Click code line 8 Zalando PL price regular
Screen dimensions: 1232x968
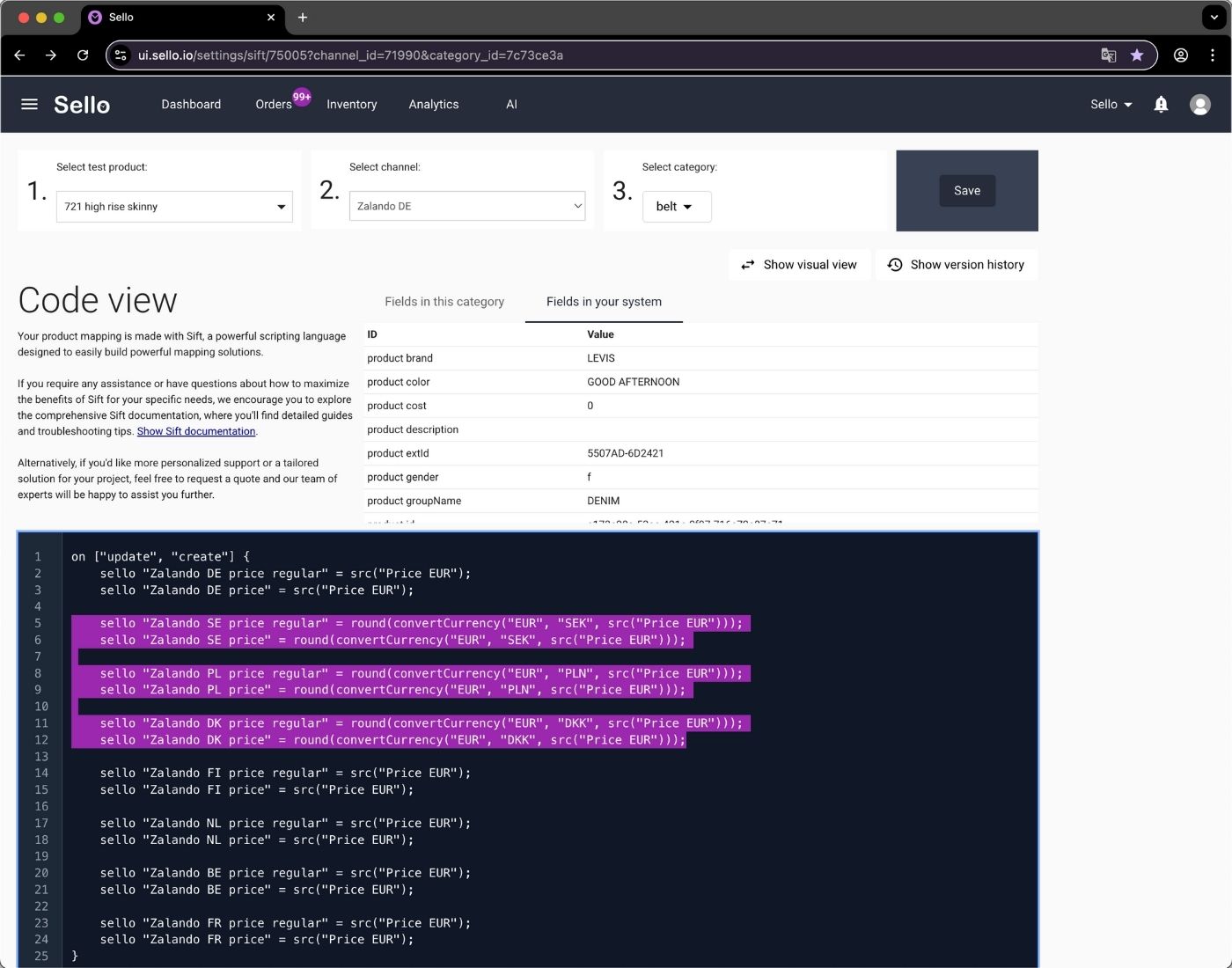pos(422,674)
